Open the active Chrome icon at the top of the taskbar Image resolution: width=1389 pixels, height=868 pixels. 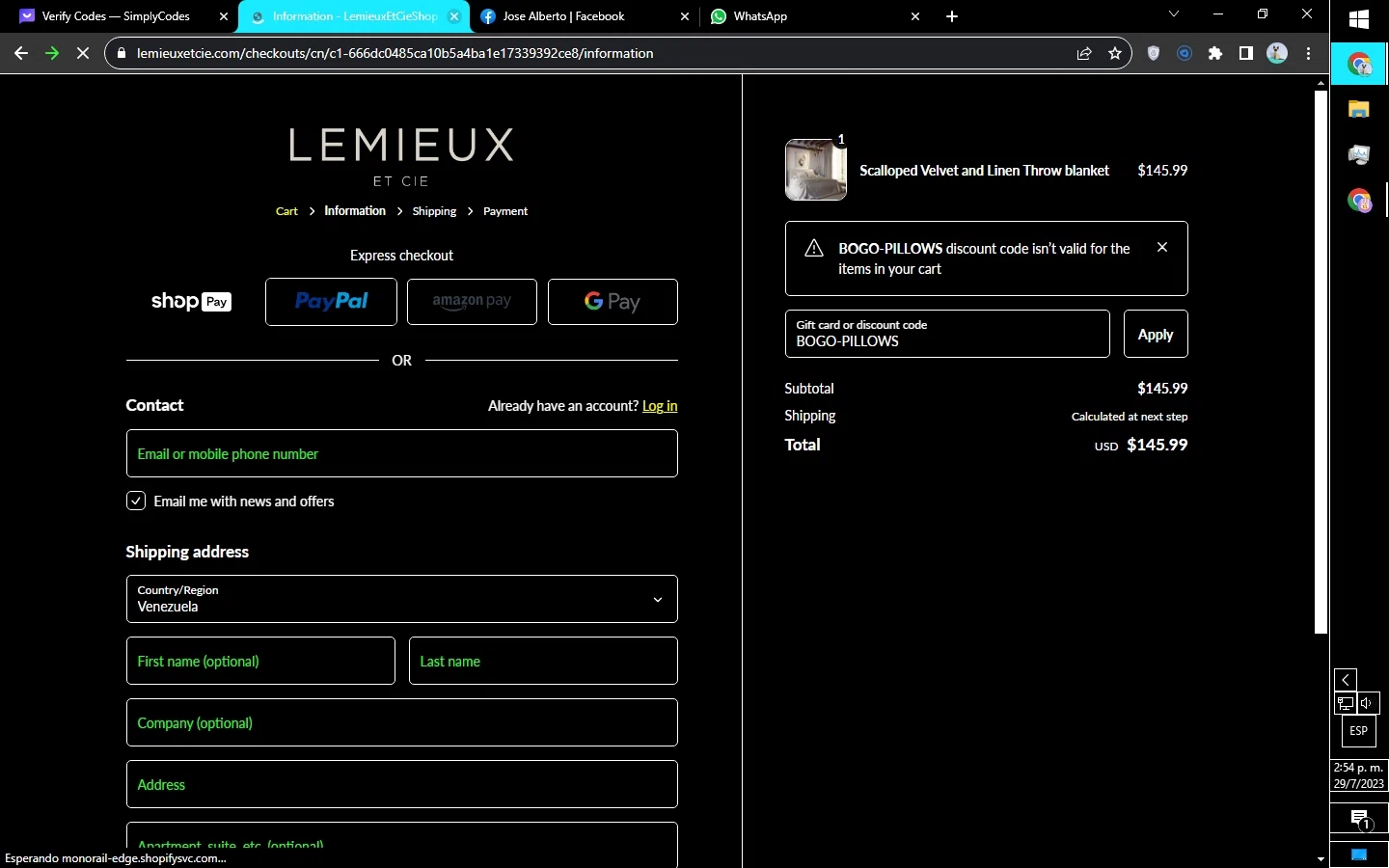(1359, 65)
